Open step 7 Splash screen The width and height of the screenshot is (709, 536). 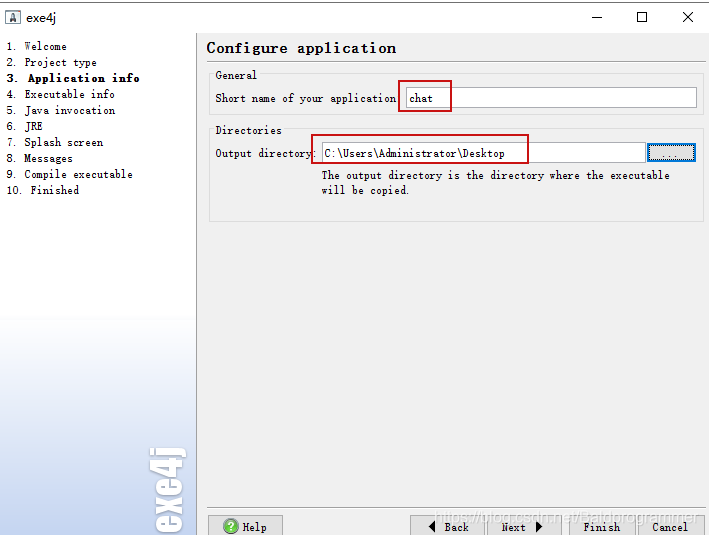click(55, 142)
